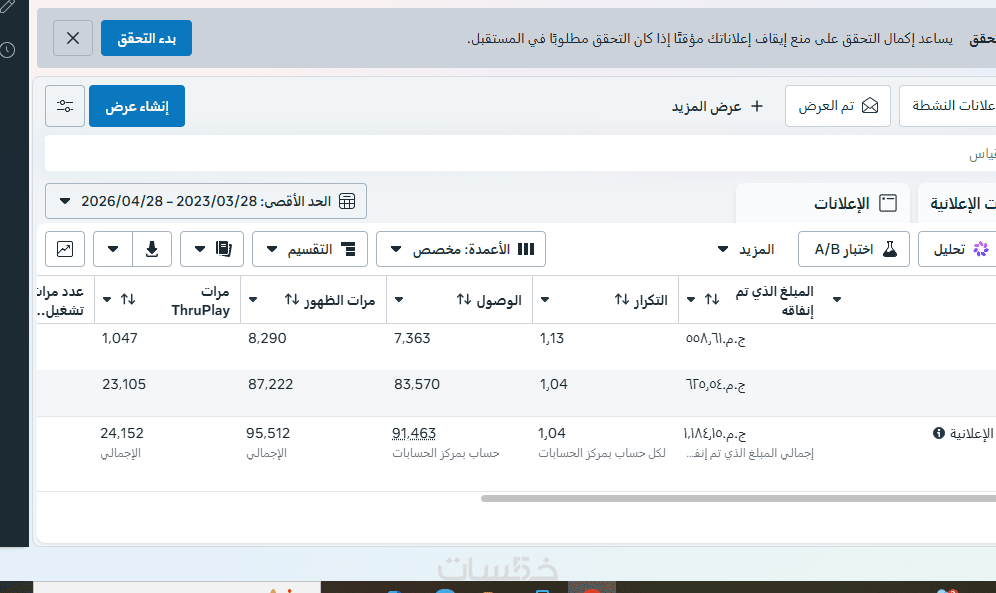This screenshot has height=593, width=996.
Task: Open the filter settings sliders icon
Action: tap(65, 106)
